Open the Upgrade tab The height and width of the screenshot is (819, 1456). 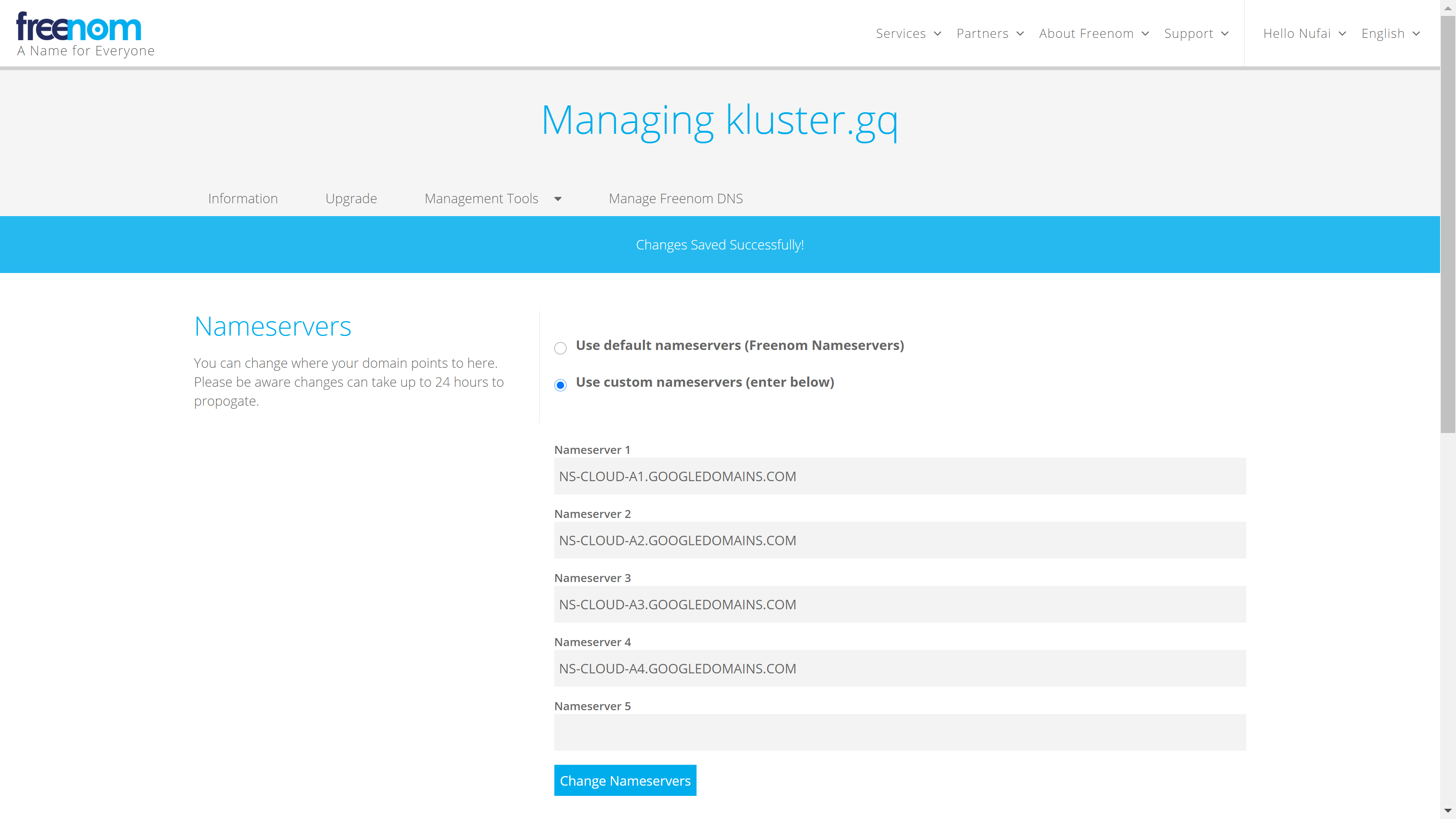pyautogui.click(x=351, y=198)
